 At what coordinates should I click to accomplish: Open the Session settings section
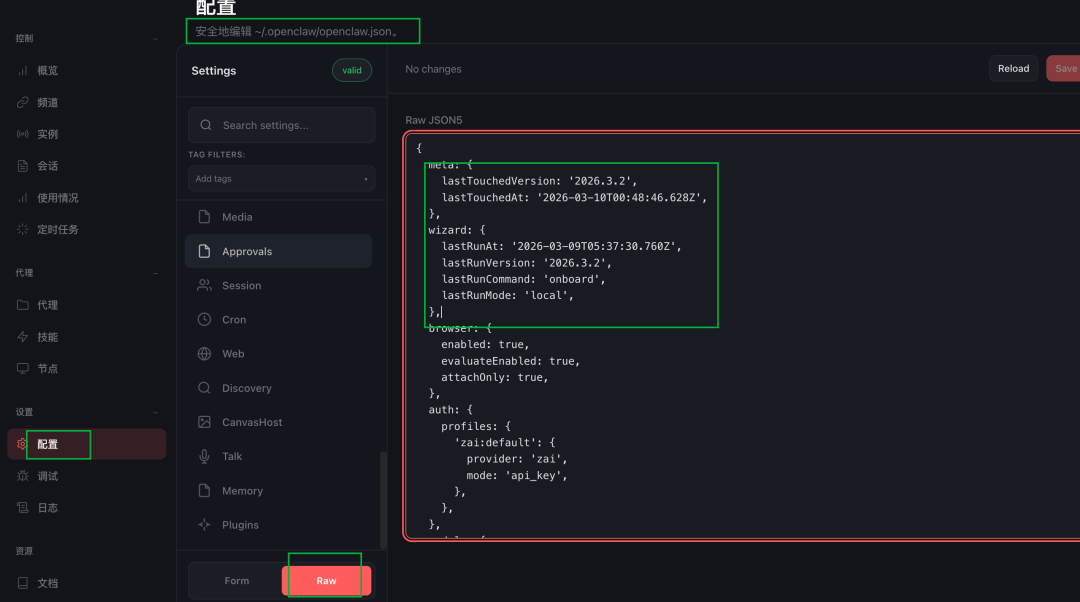click(278, 285)
